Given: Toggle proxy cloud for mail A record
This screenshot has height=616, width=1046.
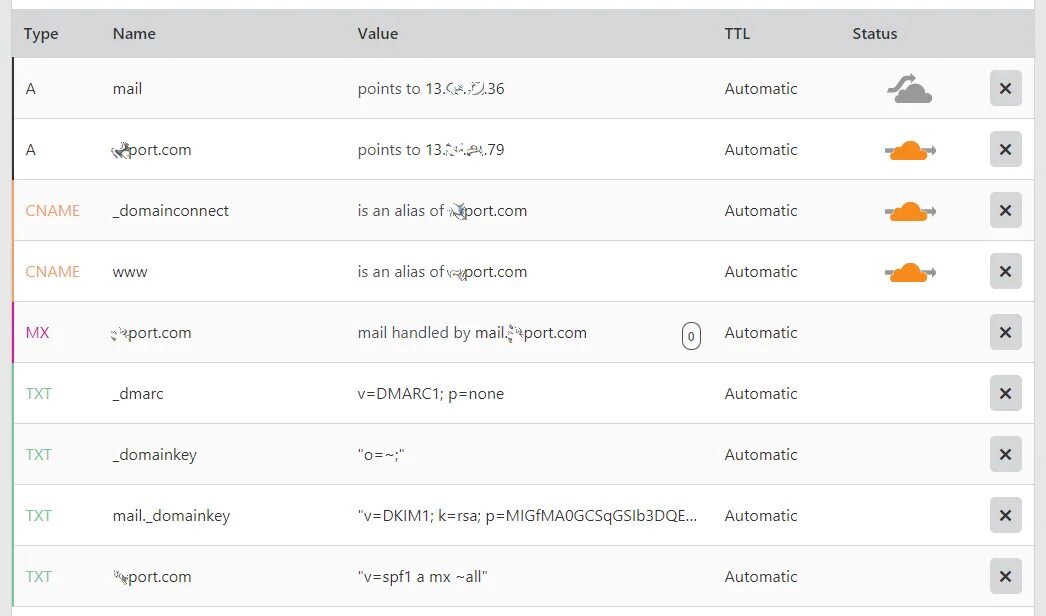Looking at the screenshot, I should [909, 90].
